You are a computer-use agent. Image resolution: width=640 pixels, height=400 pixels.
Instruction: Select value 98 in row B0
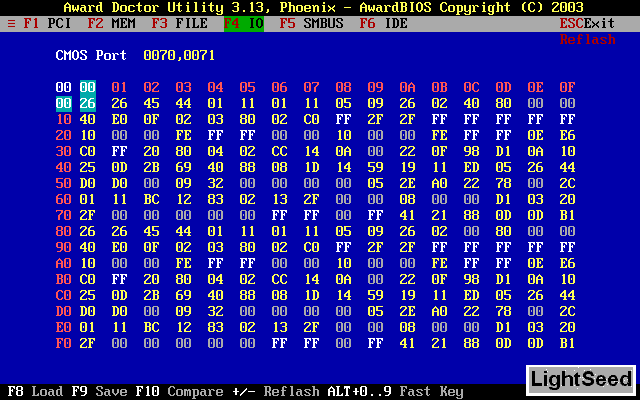pos(471,280)
